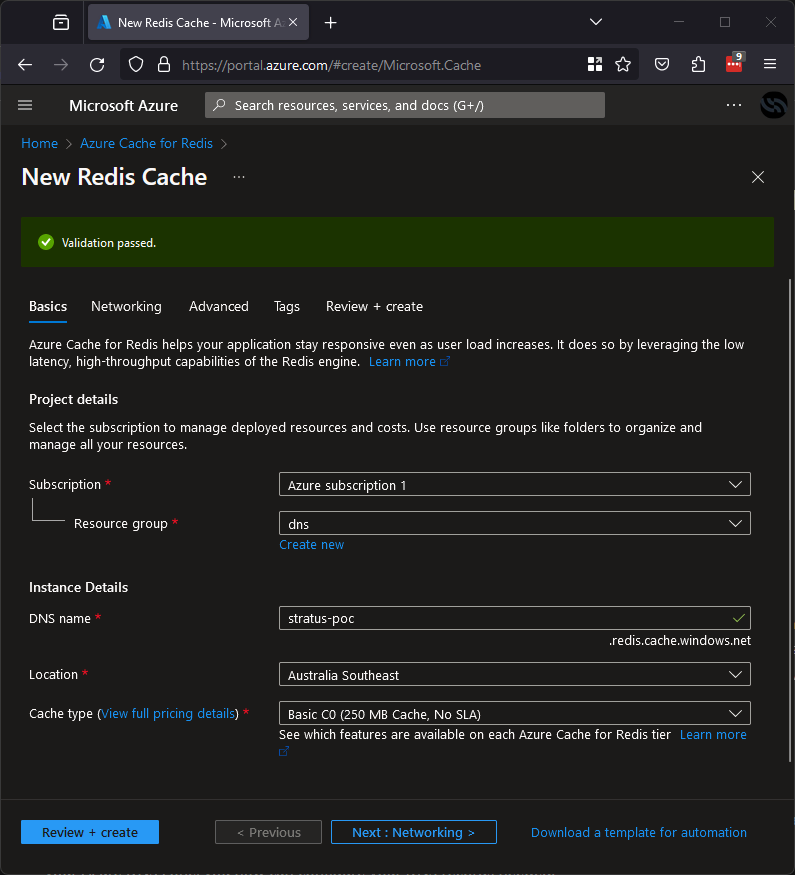Viewport: 795px width, 875px height.
Task: Open tracking protection shield icon
Action: click(136, 65)
